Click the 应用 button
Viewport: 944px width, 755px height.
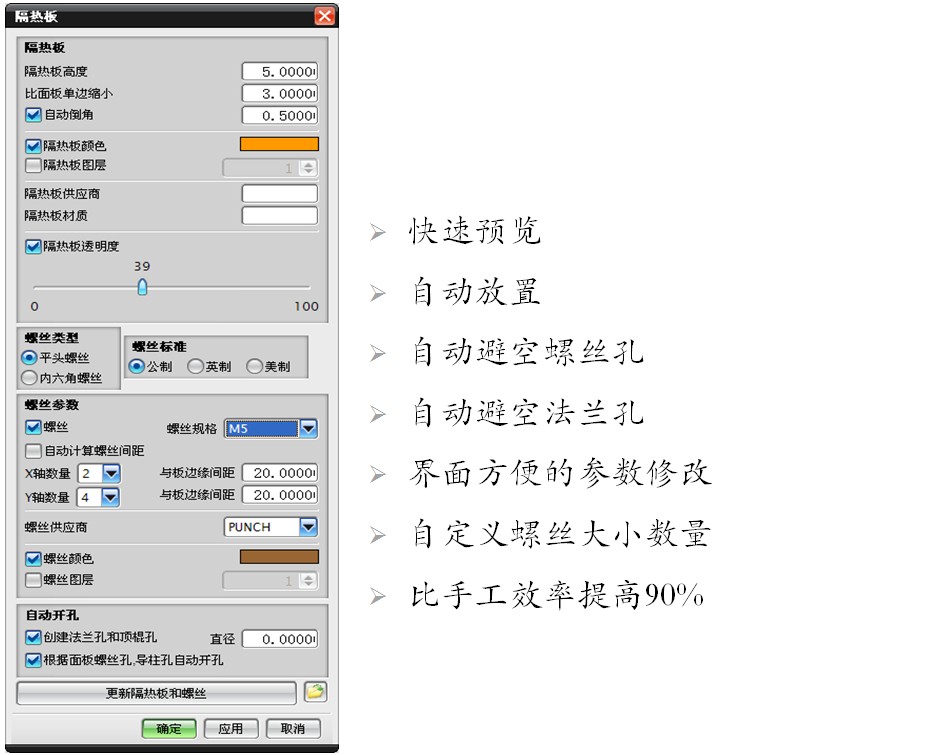tap(230, 729)
